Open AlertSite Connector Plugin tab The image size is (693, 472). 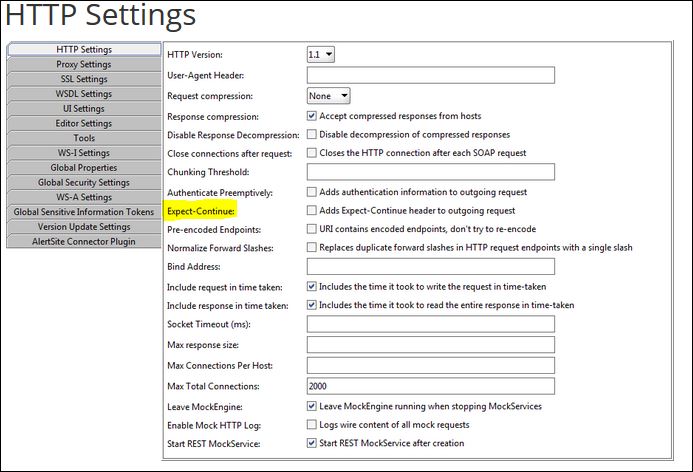(84, 242)
